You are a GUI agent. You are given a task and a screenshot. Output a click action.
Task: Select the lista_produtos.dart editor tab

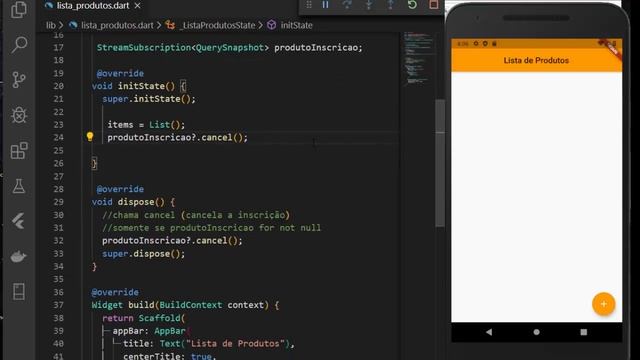click(93, 6)
